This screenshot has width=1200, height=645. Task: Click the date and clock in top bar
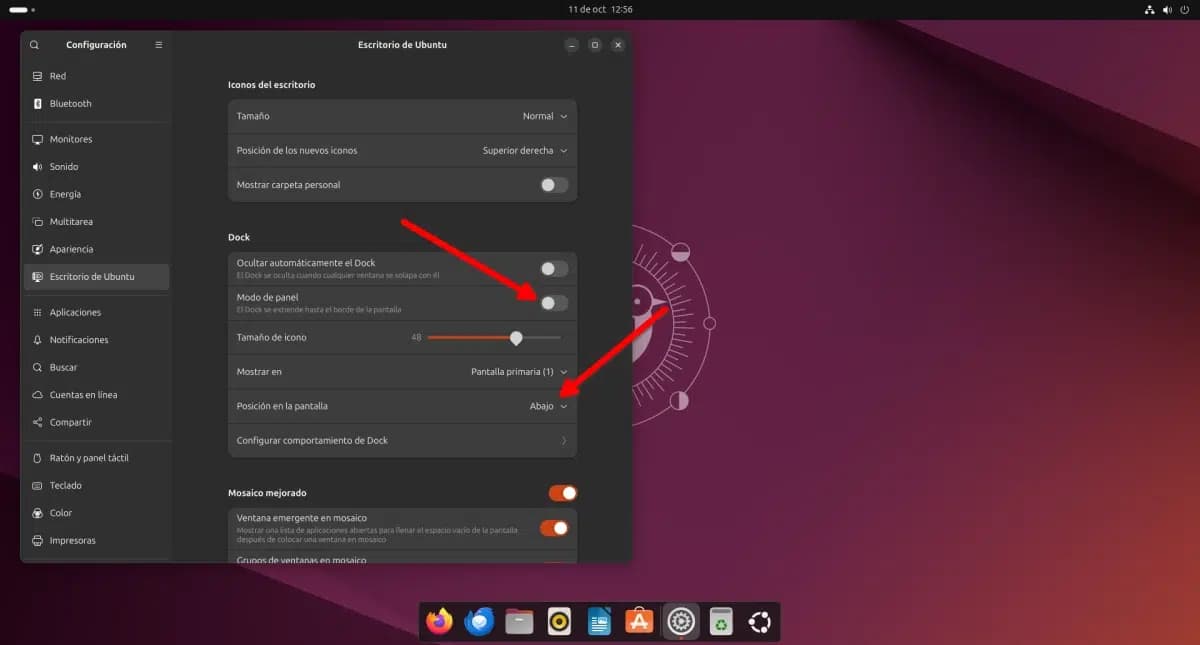coord(600,9)
